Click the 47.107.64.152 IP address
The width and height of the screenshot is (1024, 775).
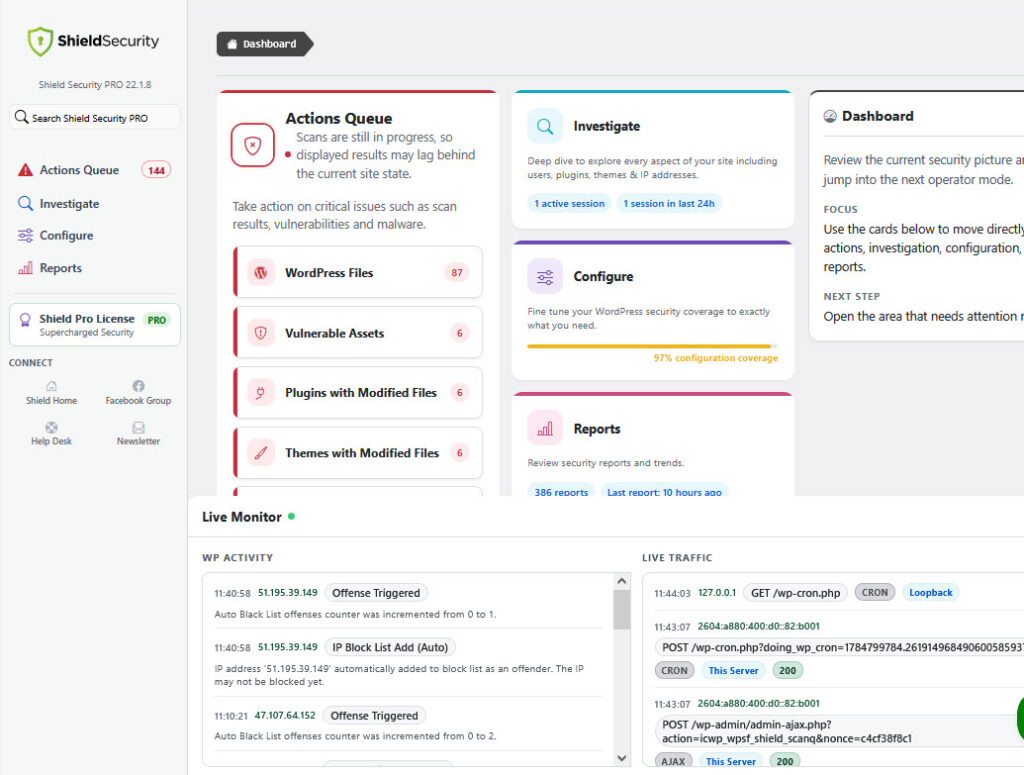coord(285,715)
